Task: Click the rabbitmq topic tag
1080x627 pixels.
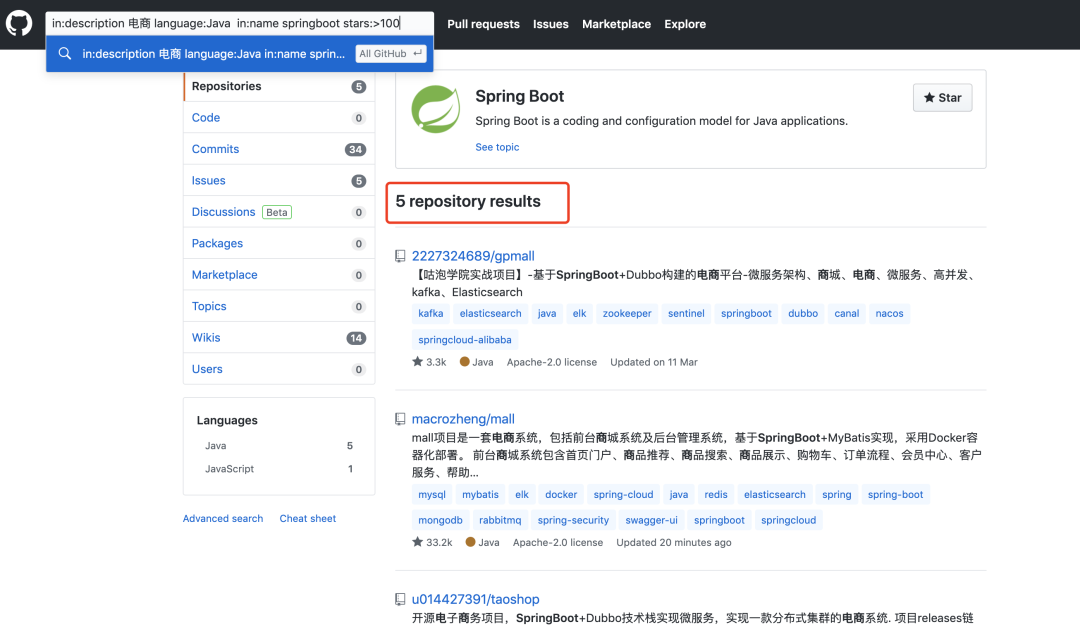Action: pyautogui.click(x=500, y=520)
